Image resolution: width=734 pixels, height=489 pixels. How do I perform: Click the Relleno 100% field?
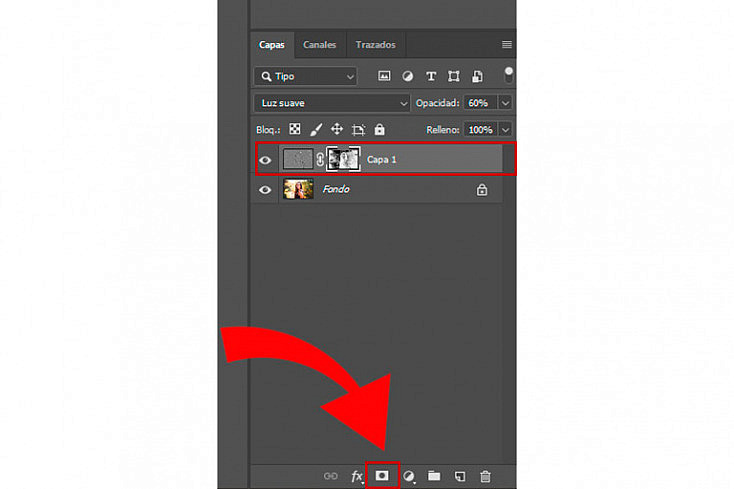[480, 130]
